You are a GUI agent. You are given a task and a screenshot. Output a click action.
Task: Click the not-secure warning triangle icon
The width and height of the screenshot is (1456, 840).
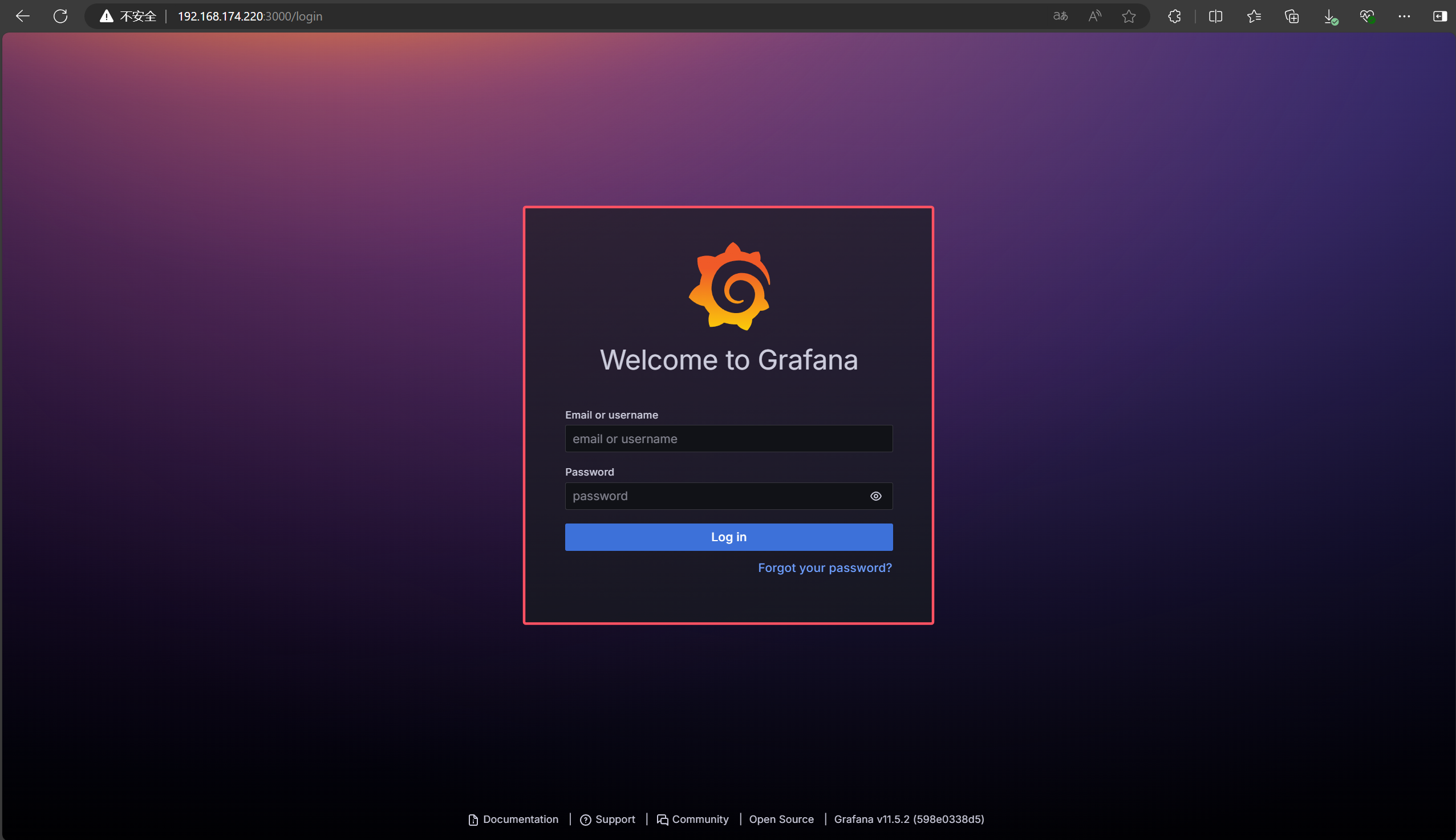click(106, 16)
